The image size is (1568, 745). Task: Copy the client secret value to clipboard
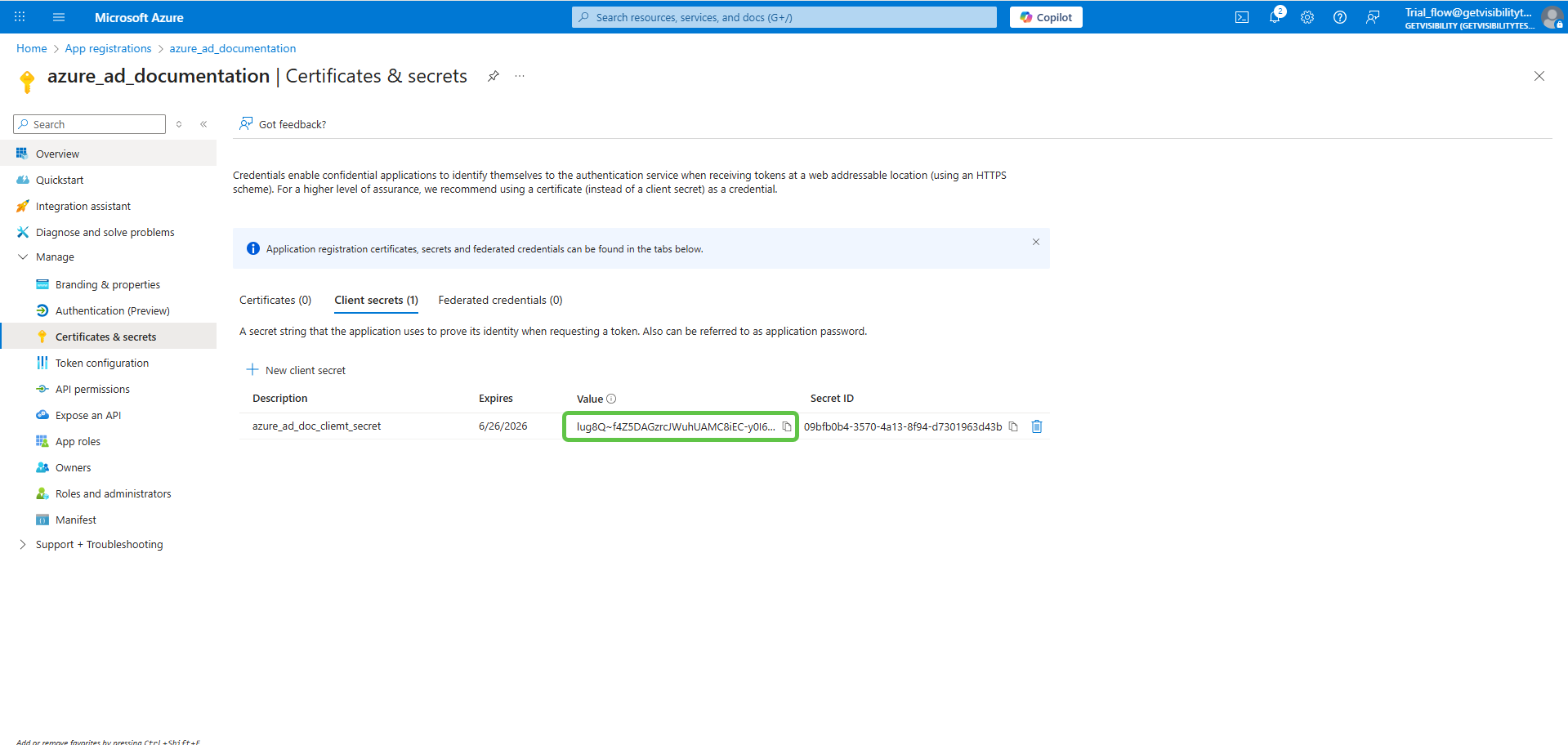coord(786,426)
